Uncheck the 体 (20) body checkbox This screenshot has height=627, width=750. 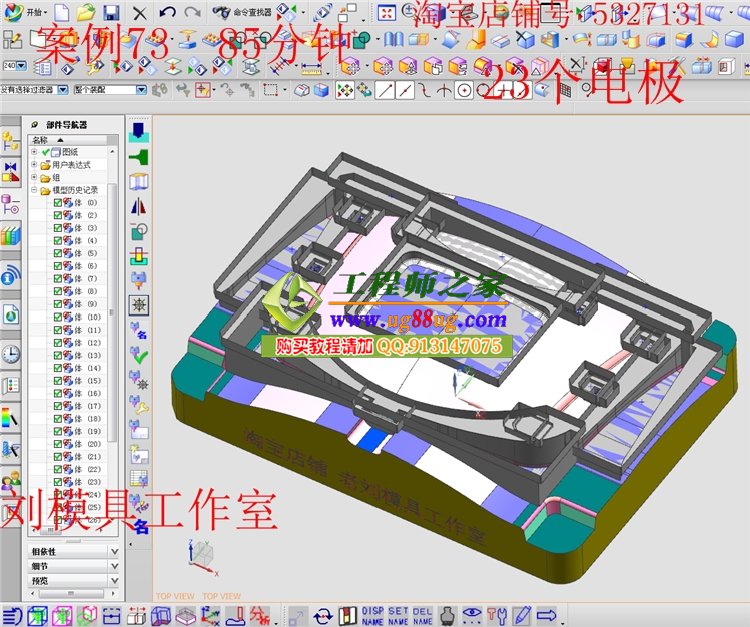58,444
